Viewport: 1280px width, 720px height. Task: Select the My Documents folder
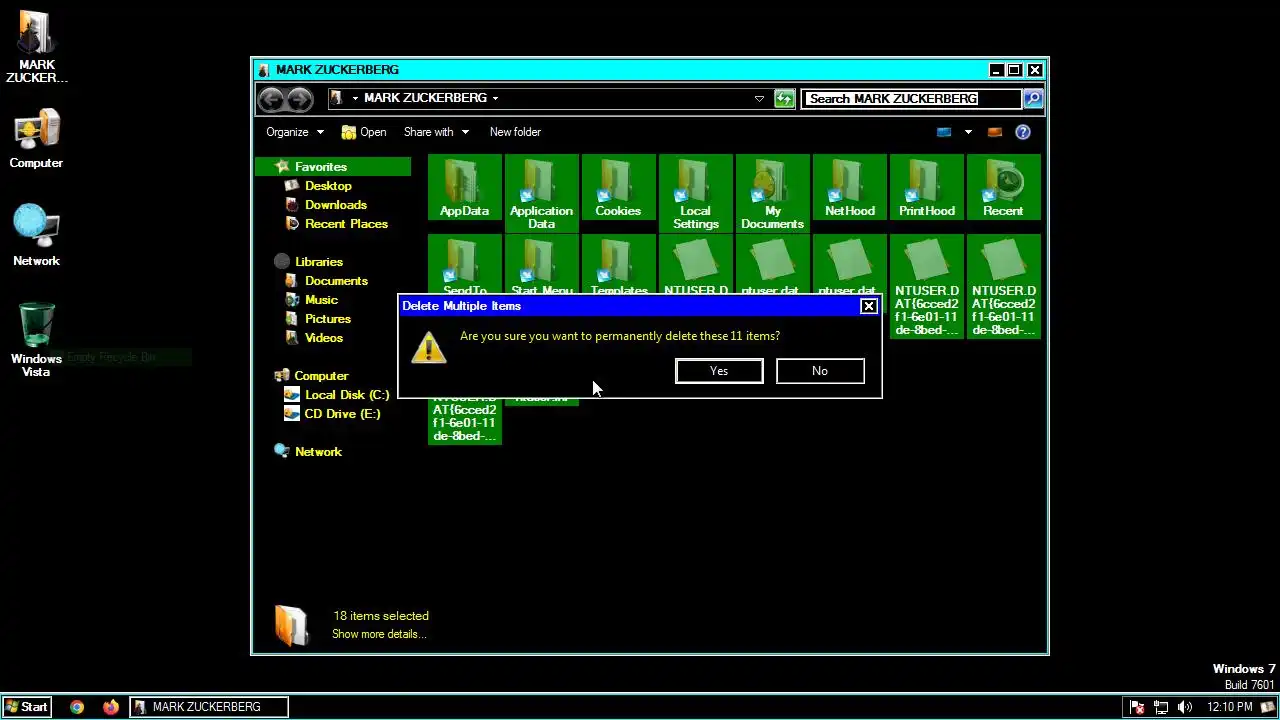coord(772,193)
